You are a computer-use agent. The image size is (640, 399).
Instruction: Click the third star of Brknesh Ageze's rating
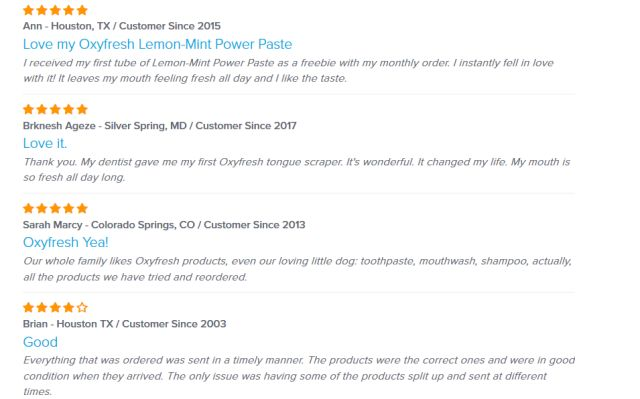coord(55,109)
